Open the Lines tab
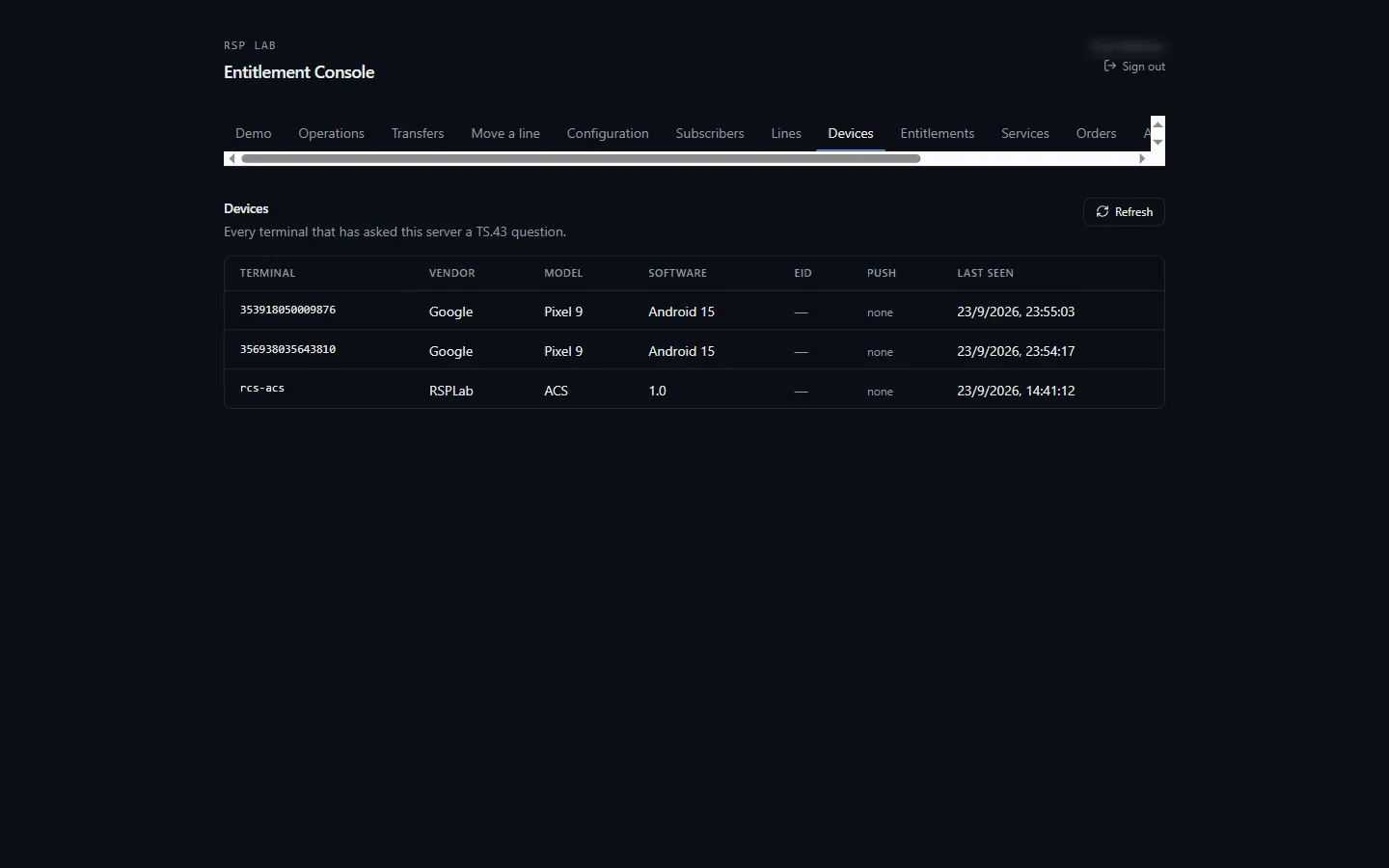This screenshot has height=868, width=1389. point(786,133)
